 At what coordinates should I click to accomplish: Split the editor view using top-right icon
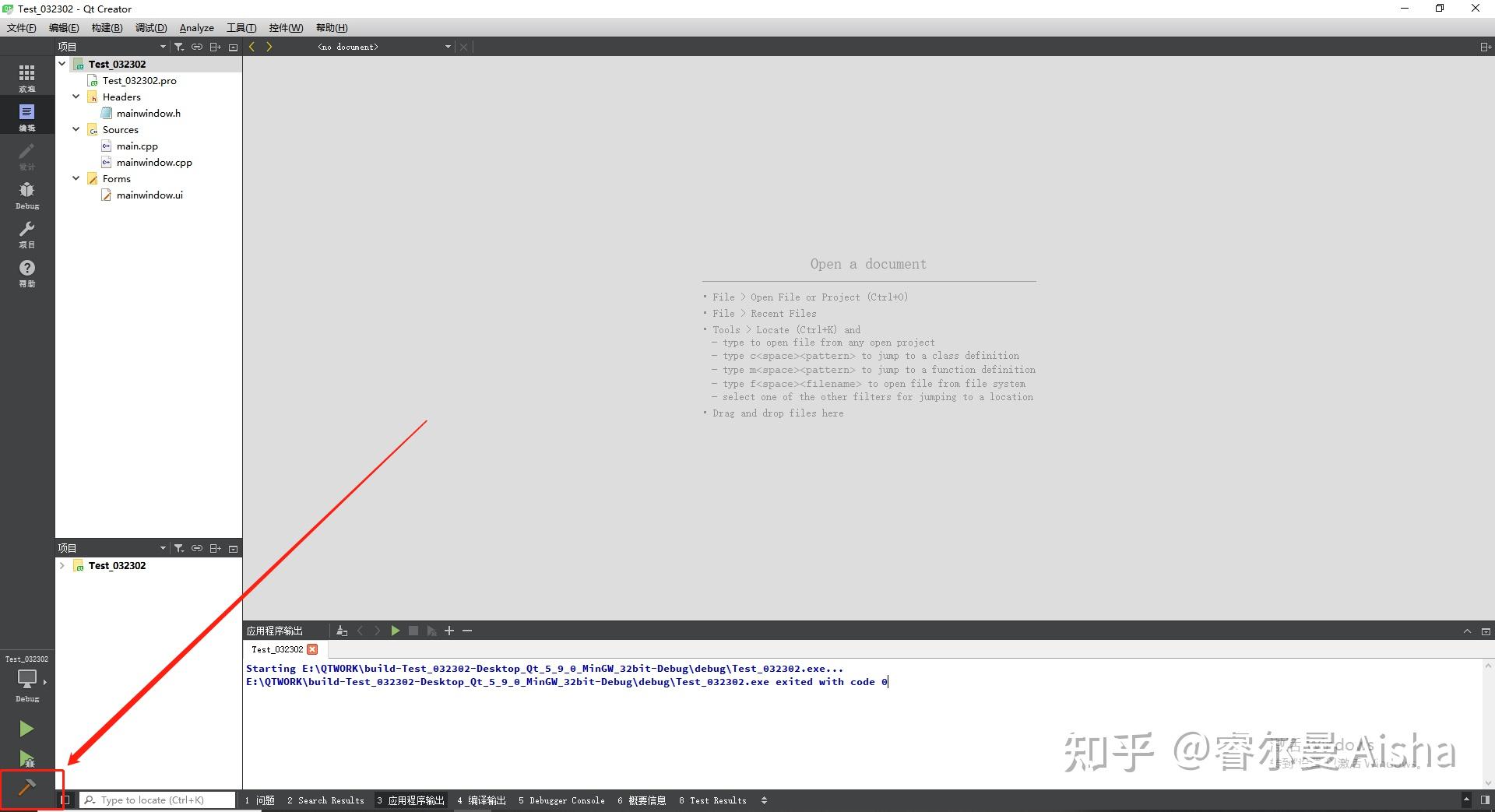pos(1485,47)
